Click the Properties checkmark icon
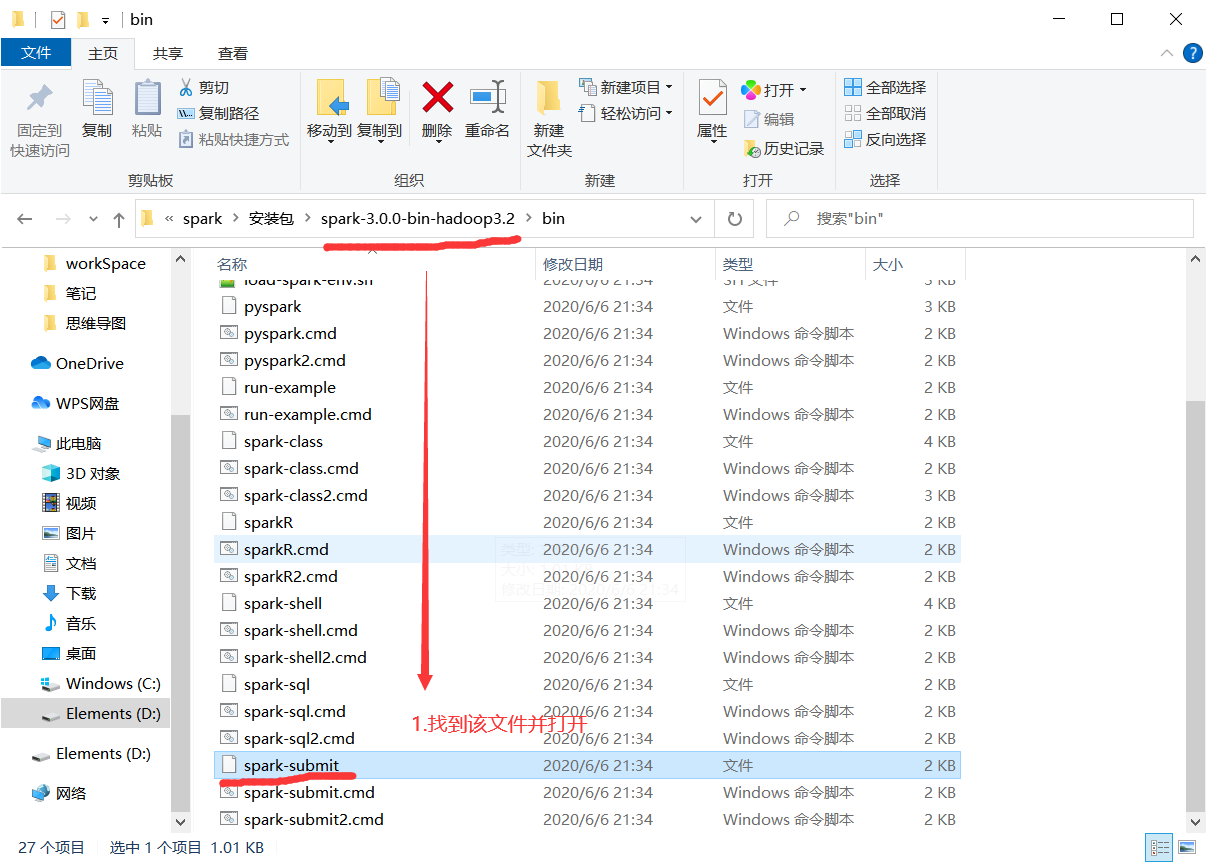The height and width of the screenshot is (863, 1207). [x=712, y=98]
